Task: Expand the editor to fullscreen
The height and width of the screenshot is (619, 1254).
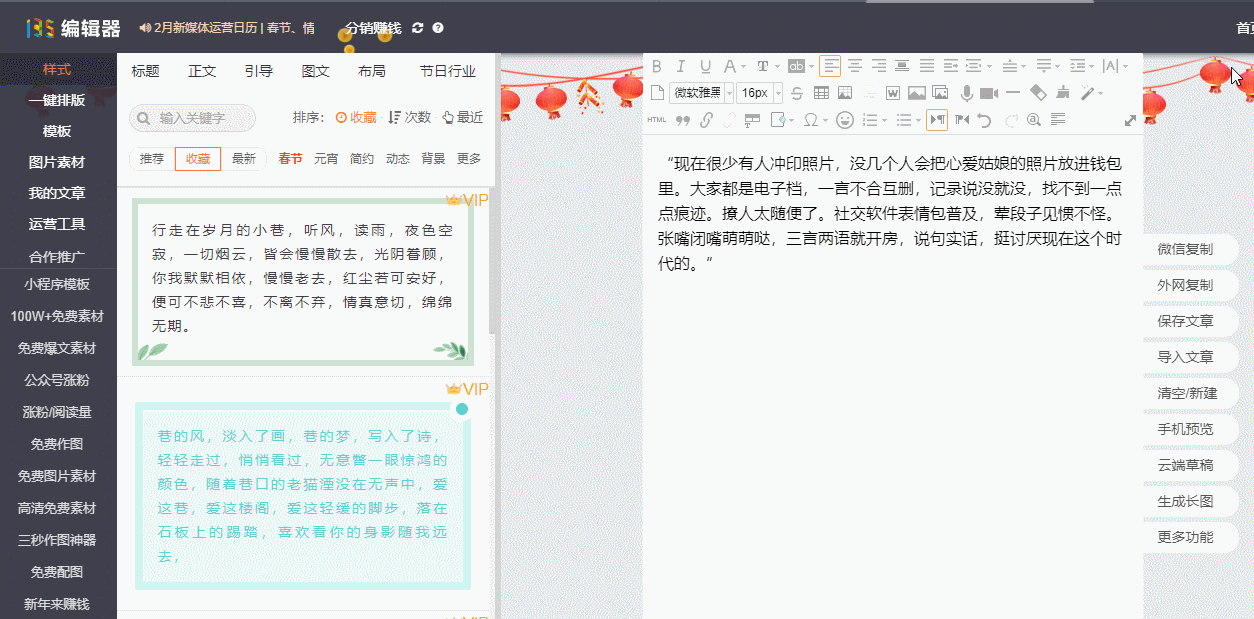Action: (x=1131, y=120)
